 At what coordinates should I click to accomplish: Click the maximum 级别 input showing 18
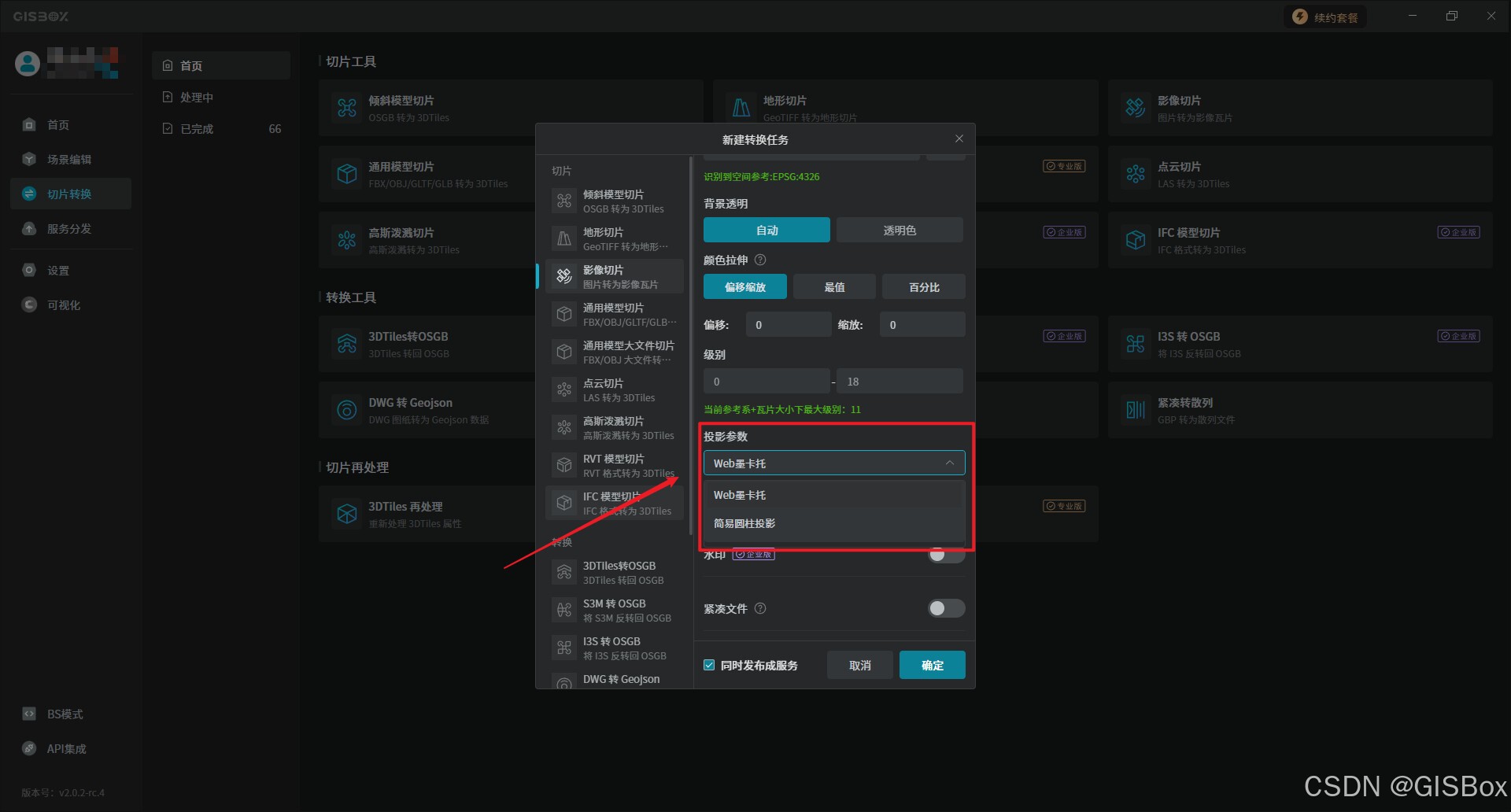click(900, 382)
